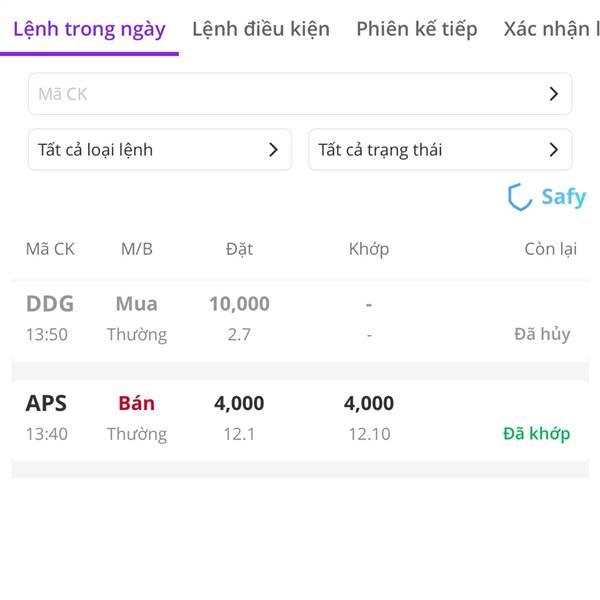Sort by the Đặt column header
Image resolution: width=600 pixels, height=600 pixels.
[239, 249]
